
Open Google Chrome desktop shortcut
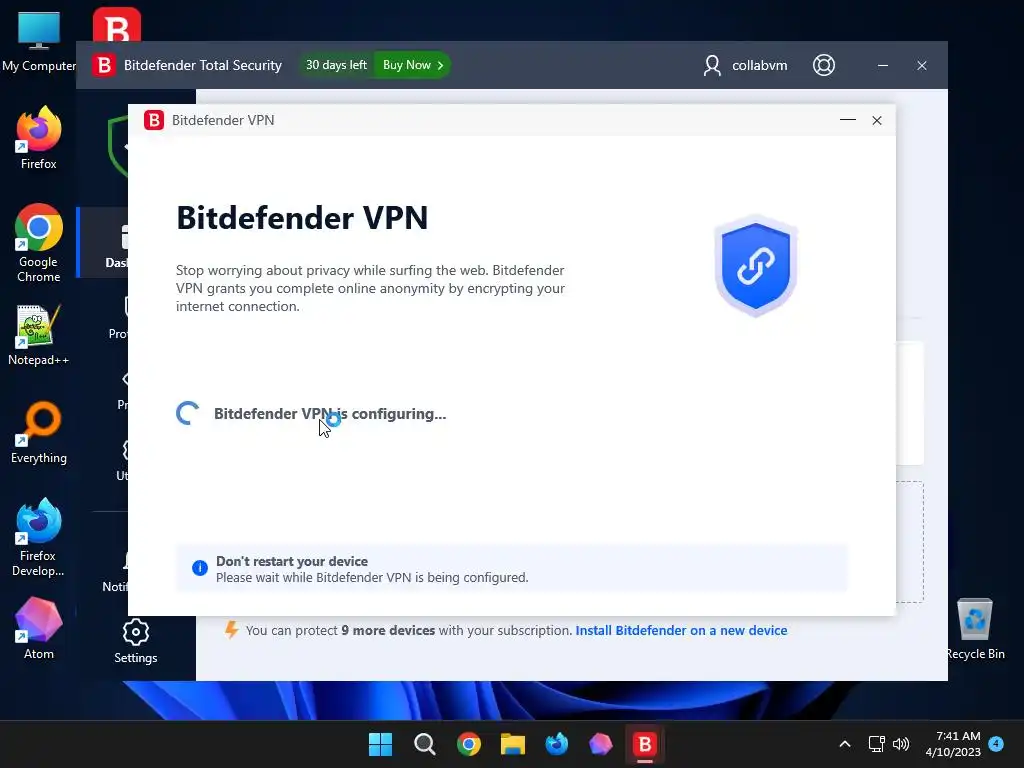coord(39,243)
